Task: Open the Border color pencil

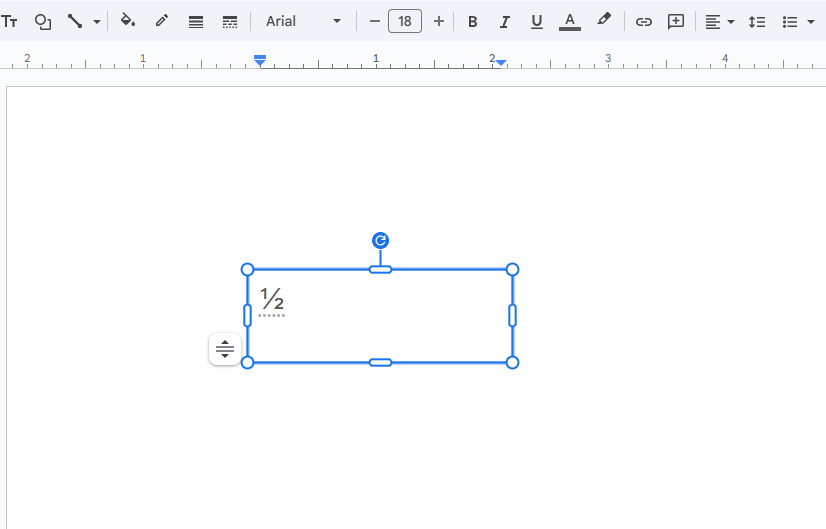Action: click(161, 21)
